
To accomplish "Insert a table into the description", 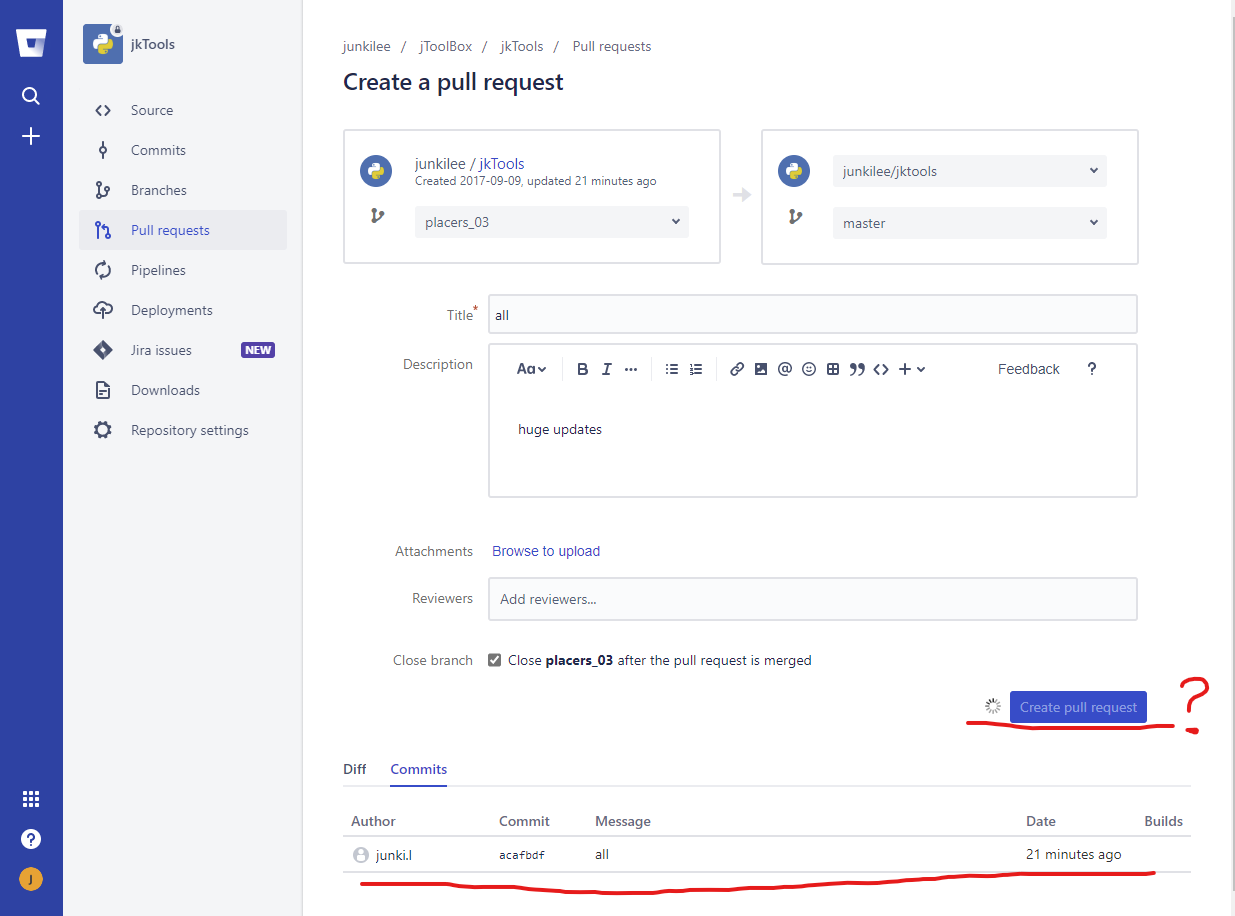I will click(833, 368).
